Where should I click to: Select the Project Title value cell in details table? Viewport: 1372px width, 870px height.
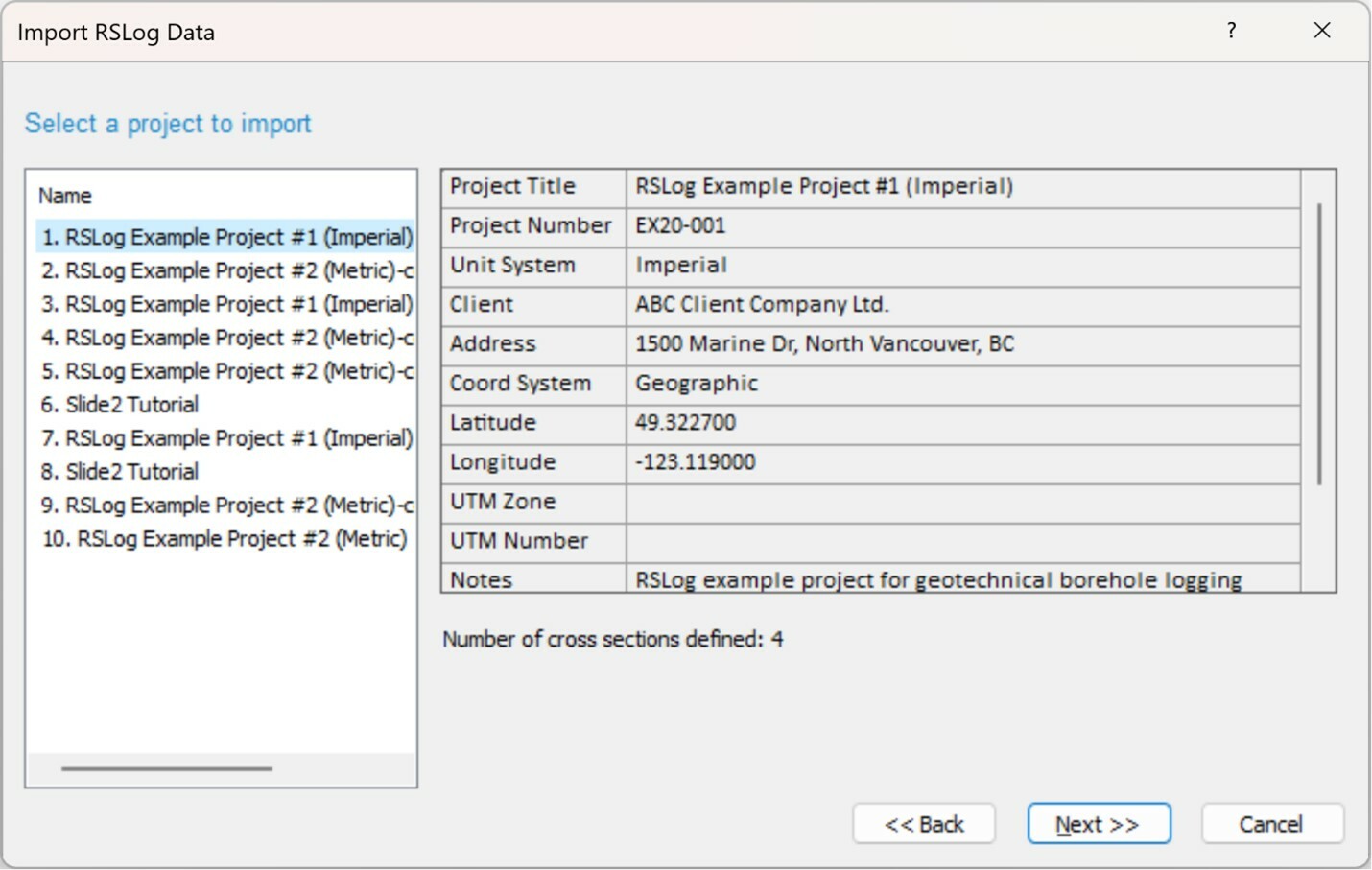pyautogui.click(x=963, y=186)
